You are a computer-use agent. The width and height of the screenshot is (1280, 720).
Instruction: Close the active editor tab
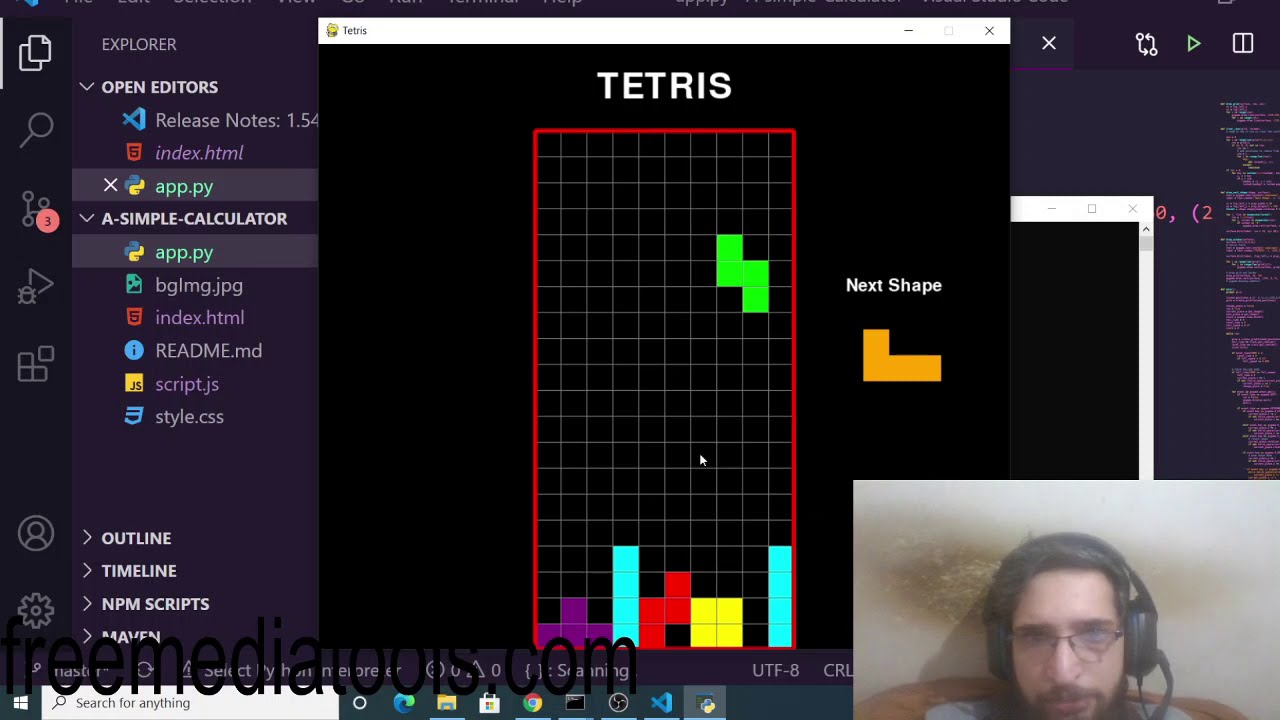point(1049,43)
